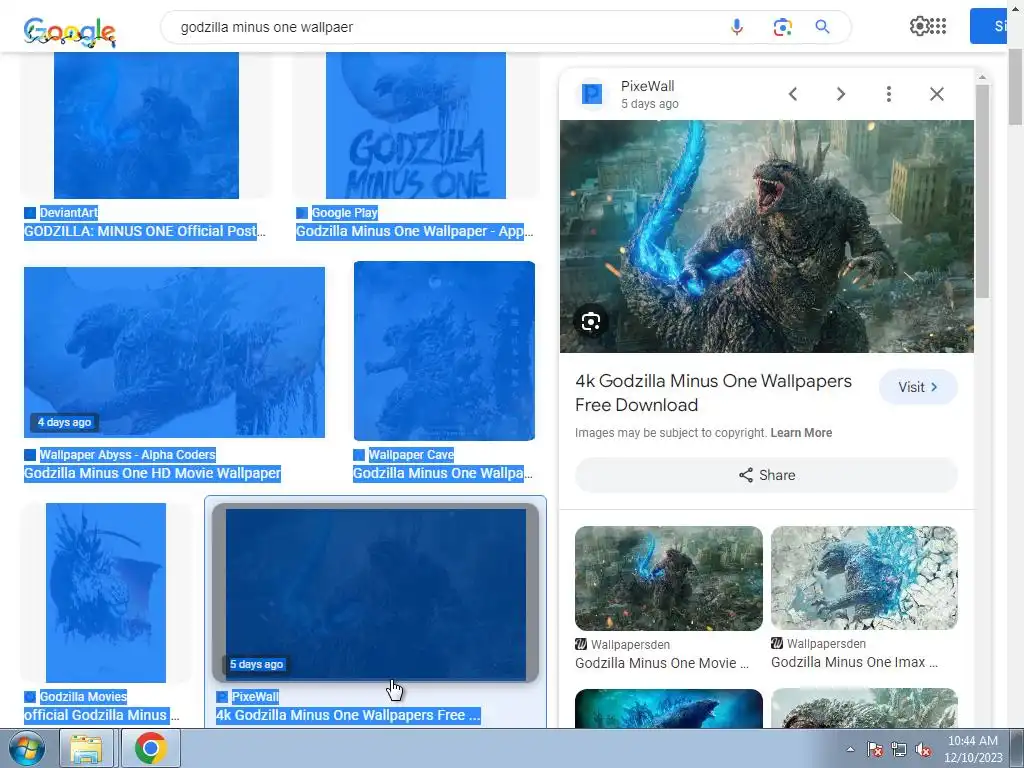
Task: Open the taskbar clock showing 10:44 AM
Action: pyautogui.click(x=972, y=749)
